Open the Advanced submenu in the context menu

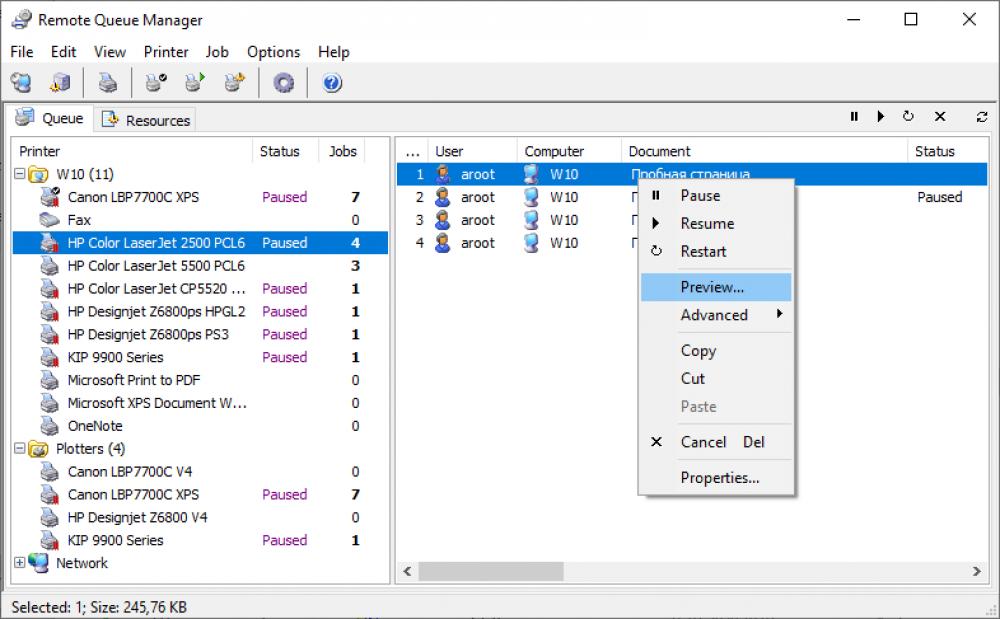[x=716, y=315]
